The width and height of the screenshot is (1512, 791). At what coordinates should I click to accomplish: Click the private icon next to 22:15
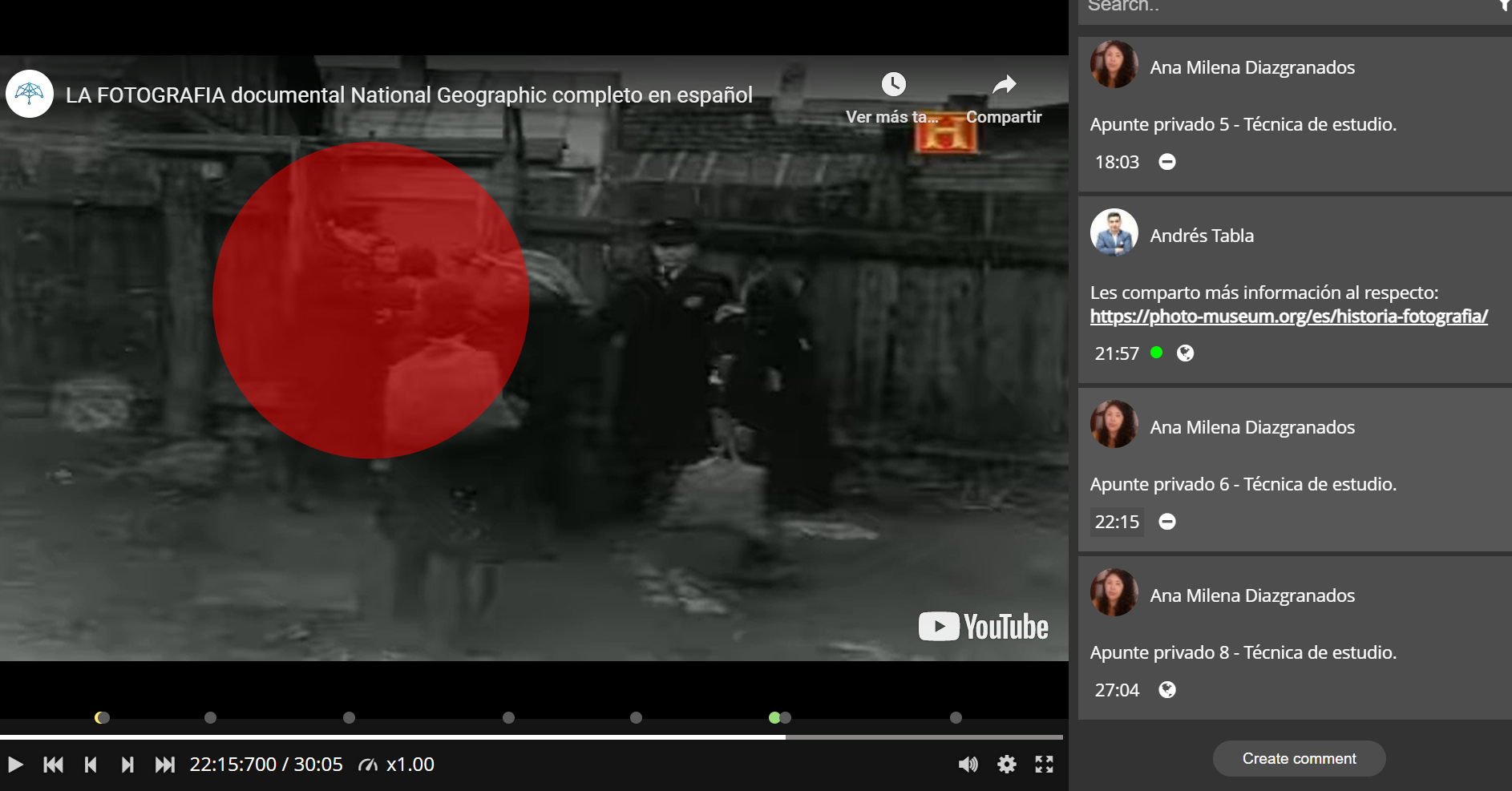(x=1167, y=522)
